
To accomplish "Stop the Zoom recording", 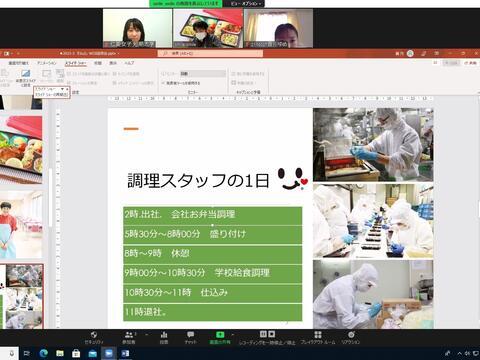I will click(x=272, y=334).
